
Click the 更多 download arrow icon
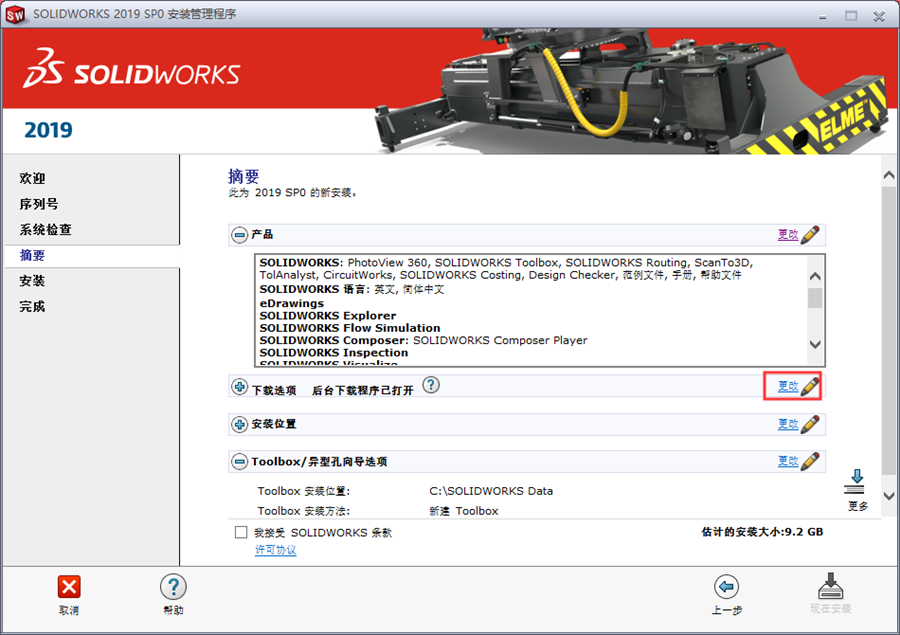click(x=855, y=482)
